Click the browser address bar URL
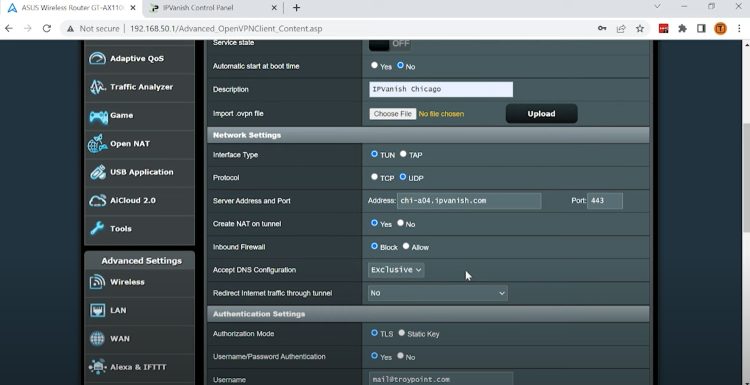This screenshot has height=385, width=750. pyautogui.click(x=226, y=29)
